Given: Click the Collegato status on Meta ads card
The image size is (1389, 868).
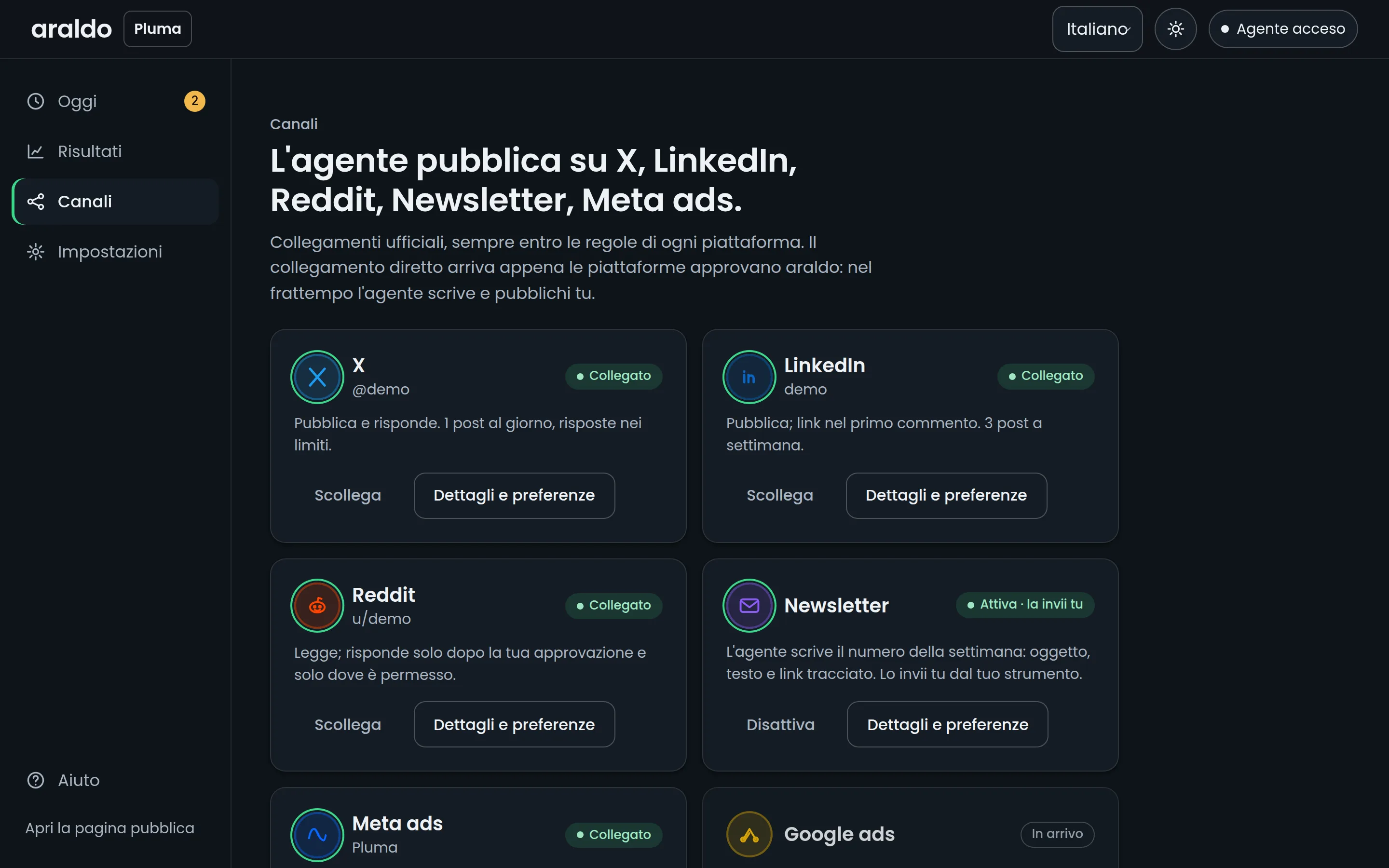Looking at the screenshot, I should 613,835.
